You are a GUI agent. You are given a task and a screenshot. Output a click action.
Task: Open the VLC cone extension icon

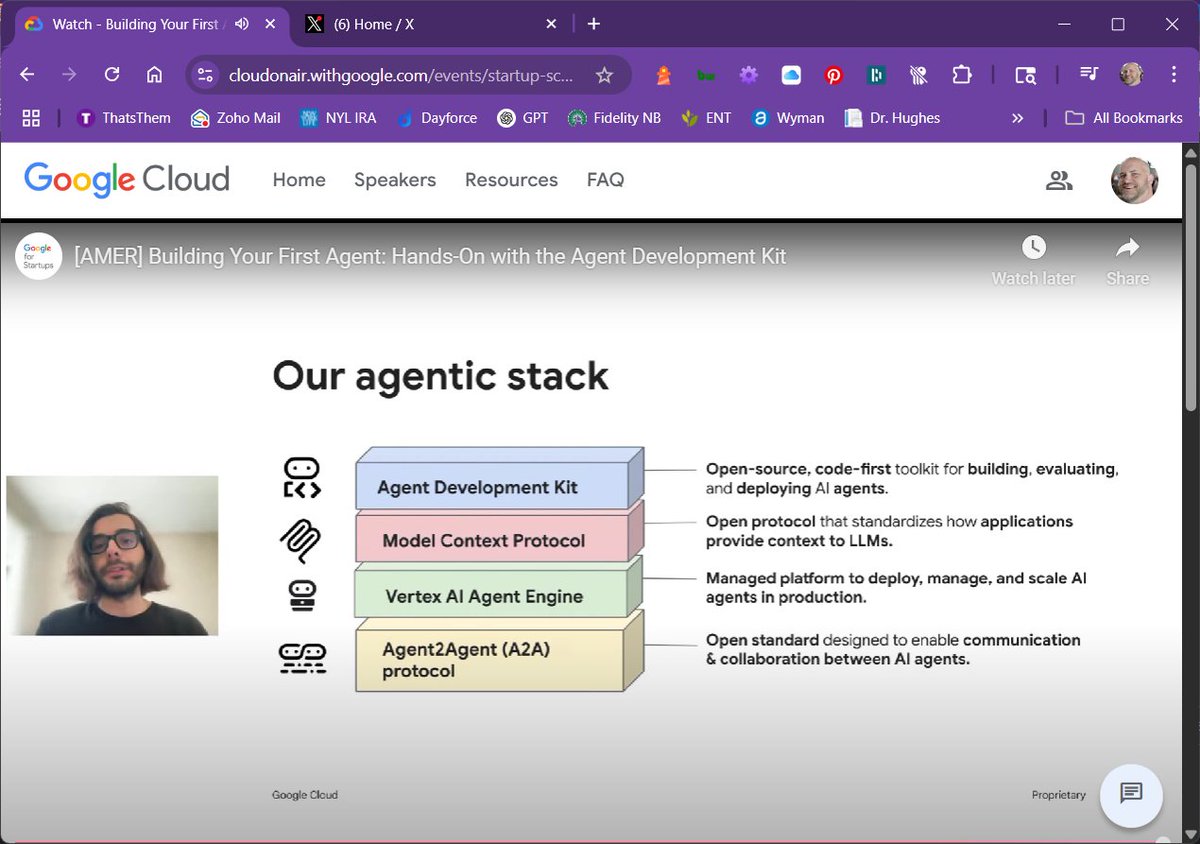(662, 75)
